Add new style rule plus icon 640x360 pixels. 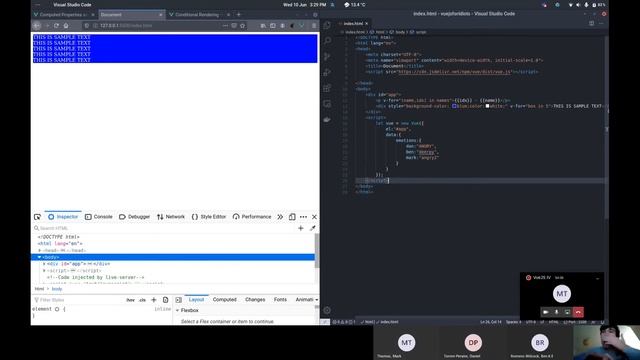point(154,300)
